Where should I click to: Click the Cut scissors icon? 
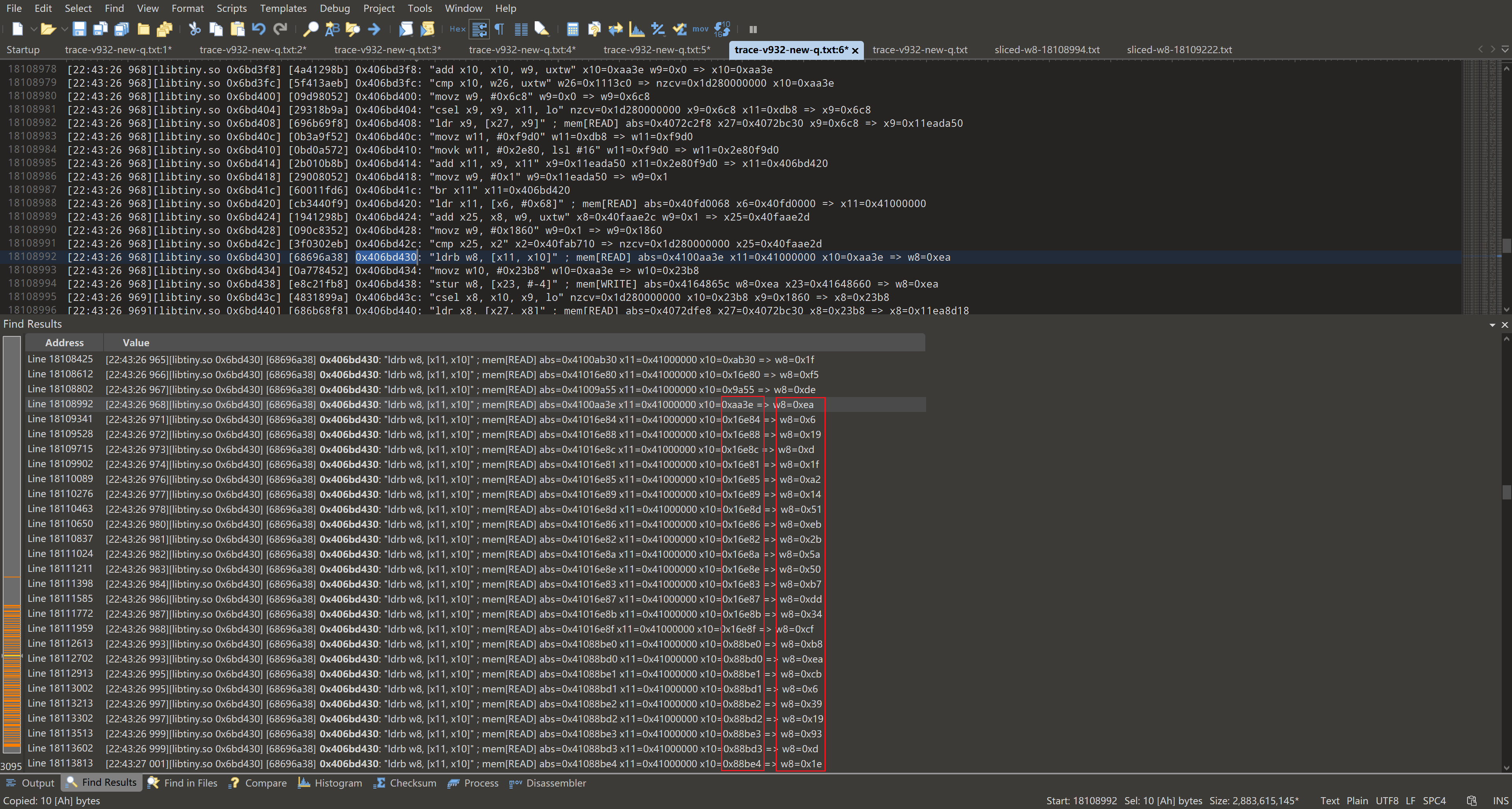click(194, 29)
